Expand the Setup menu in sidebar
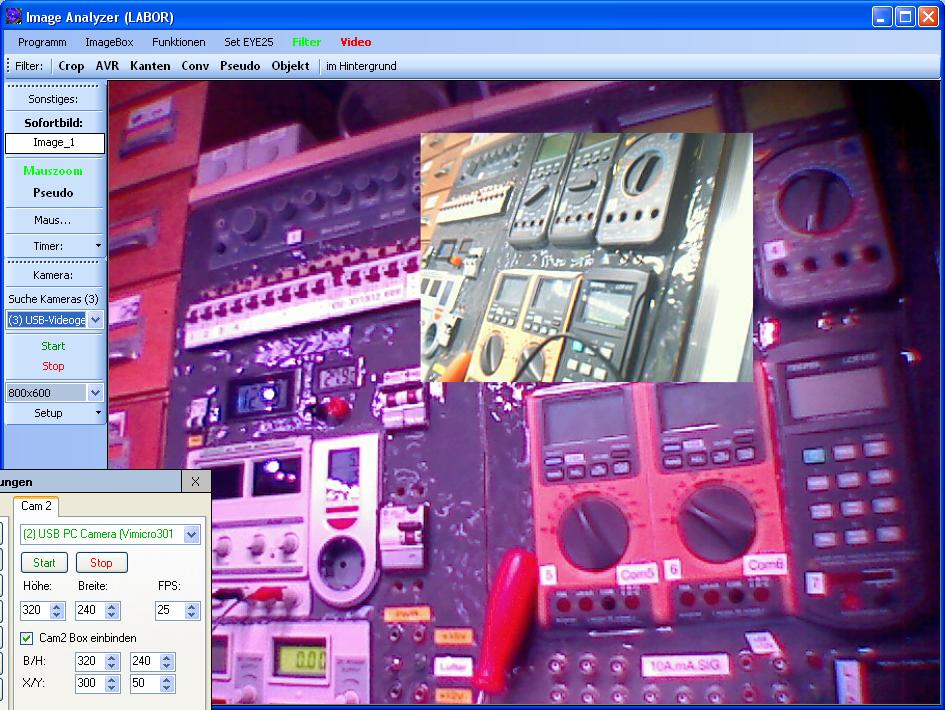Viewport: 945px width, 710px height. (97, 413)
